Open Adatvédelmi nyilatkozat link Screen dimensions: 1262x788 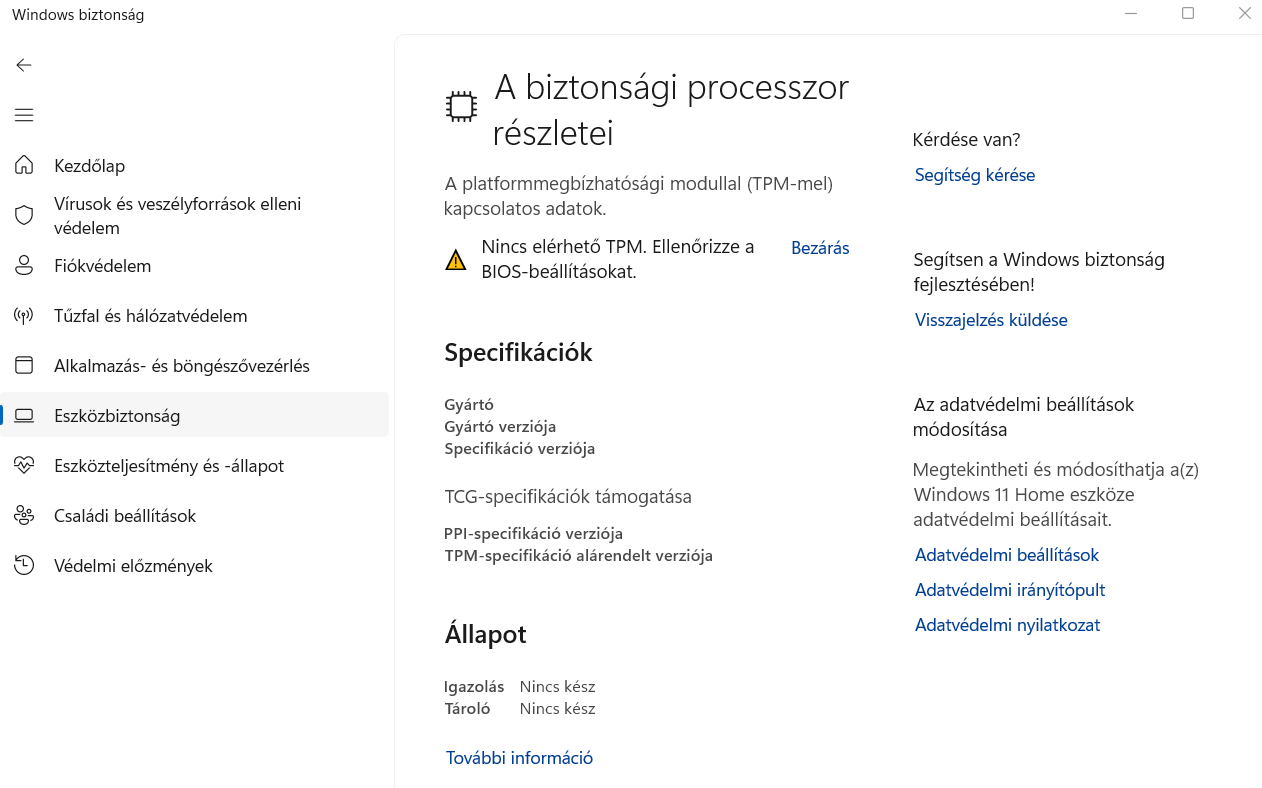coord(1007,625)
